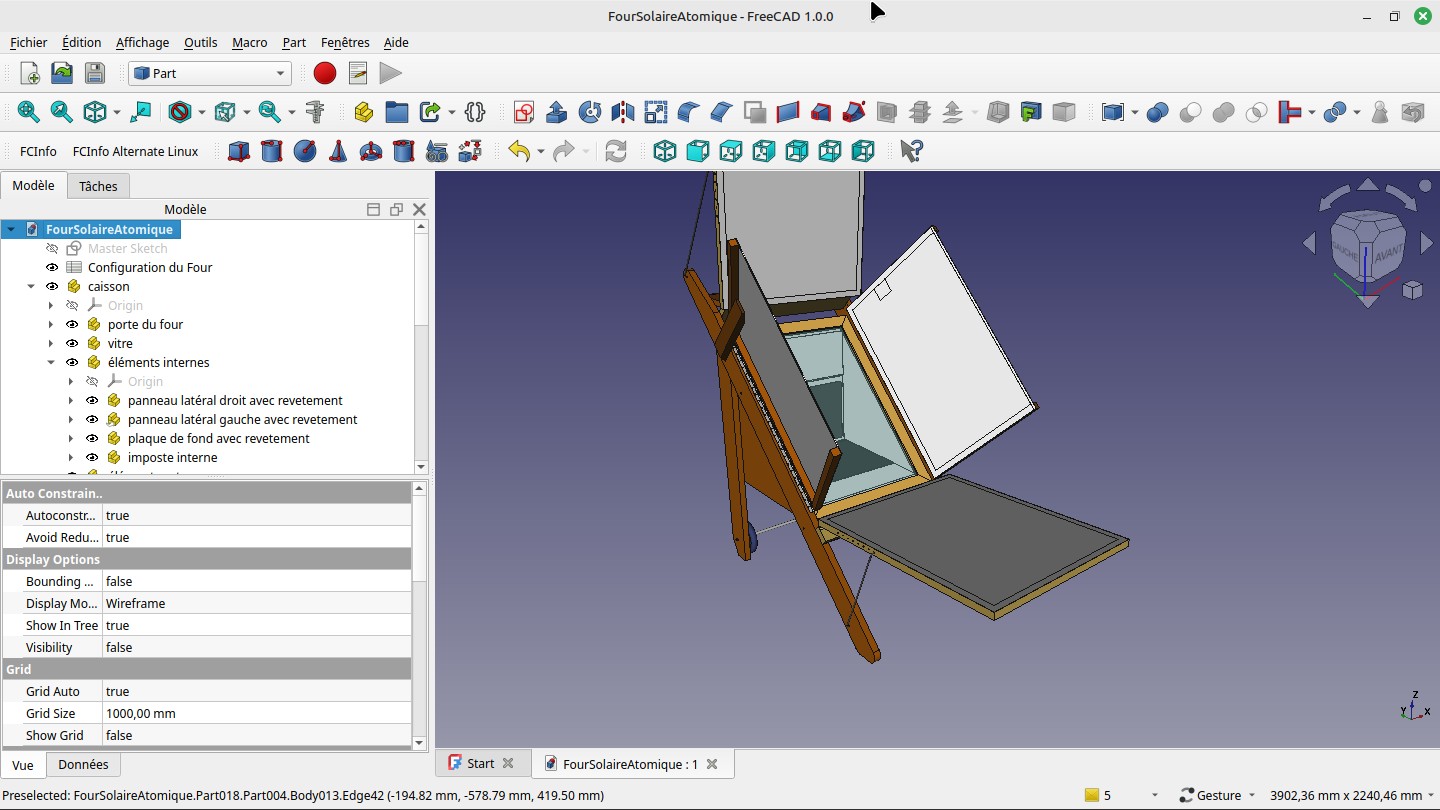Click the FCInfo Alternate Linux button
Screen dimensions: 1440x810
[x=135, y=151]
